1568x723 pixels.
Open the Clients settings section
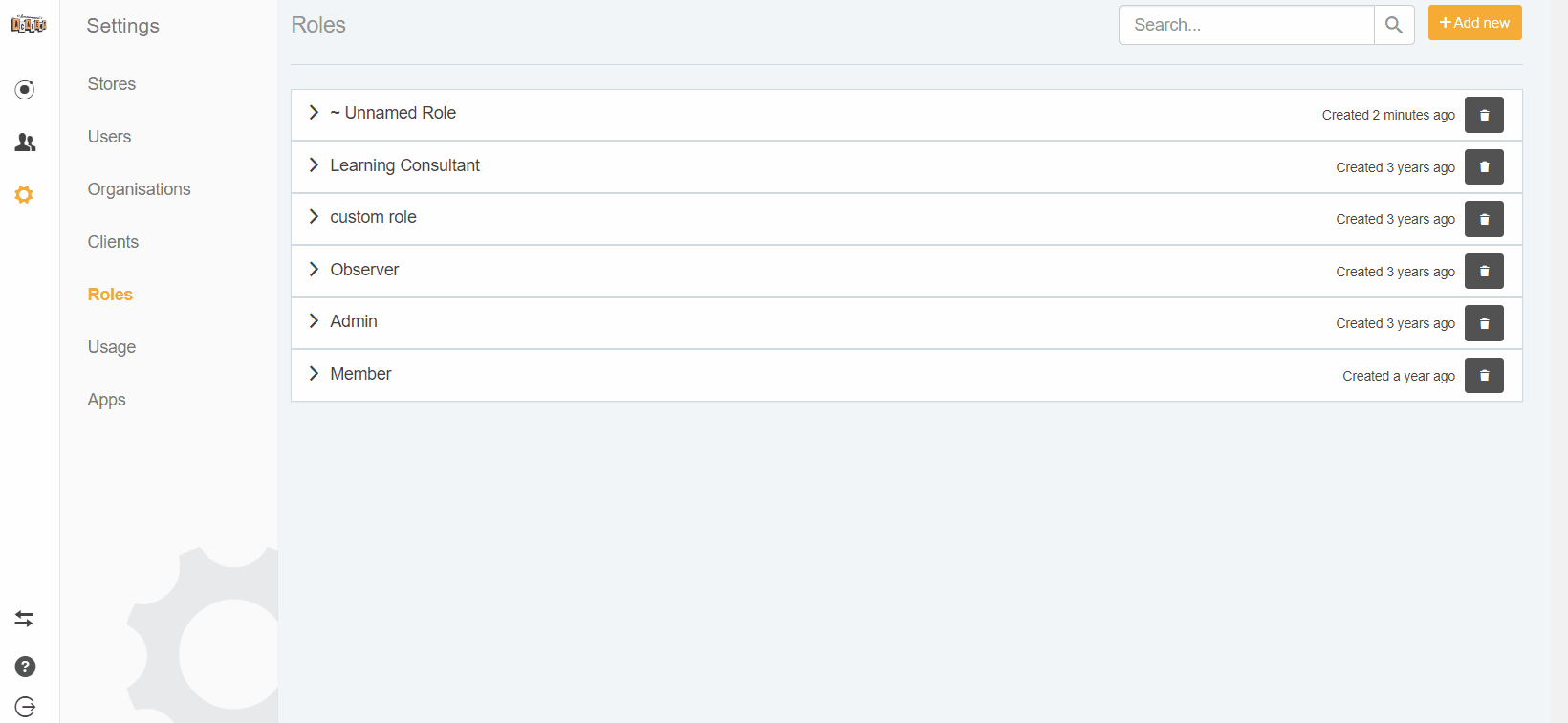[x=113, y=242]
